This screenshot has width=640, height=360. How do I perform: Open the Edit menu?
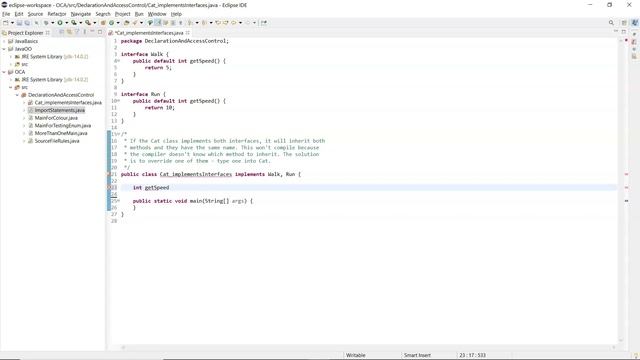tap(19, 14)
